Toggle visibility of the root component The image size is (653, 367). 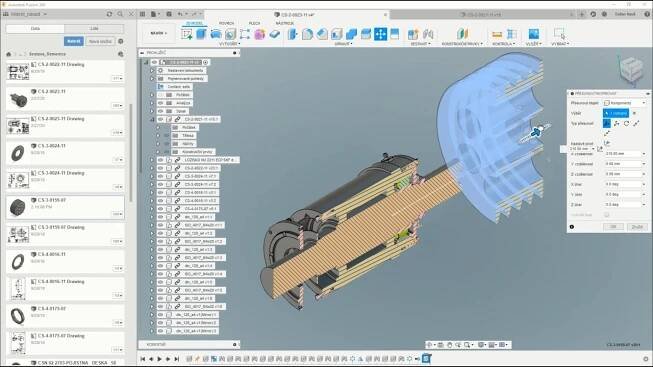point(155,62)
